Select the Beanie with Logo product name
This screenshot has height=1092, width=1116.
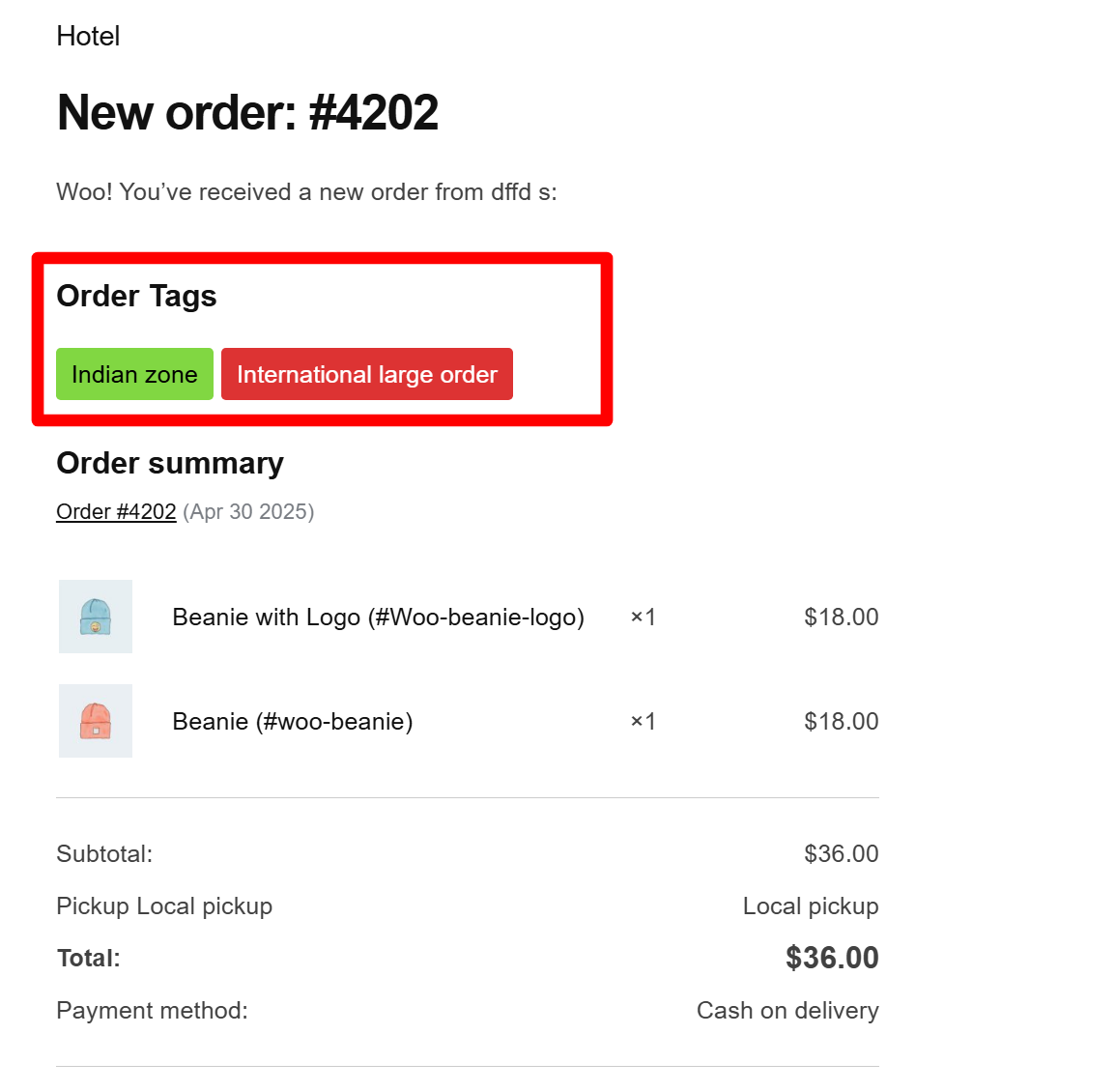(378, 618)
